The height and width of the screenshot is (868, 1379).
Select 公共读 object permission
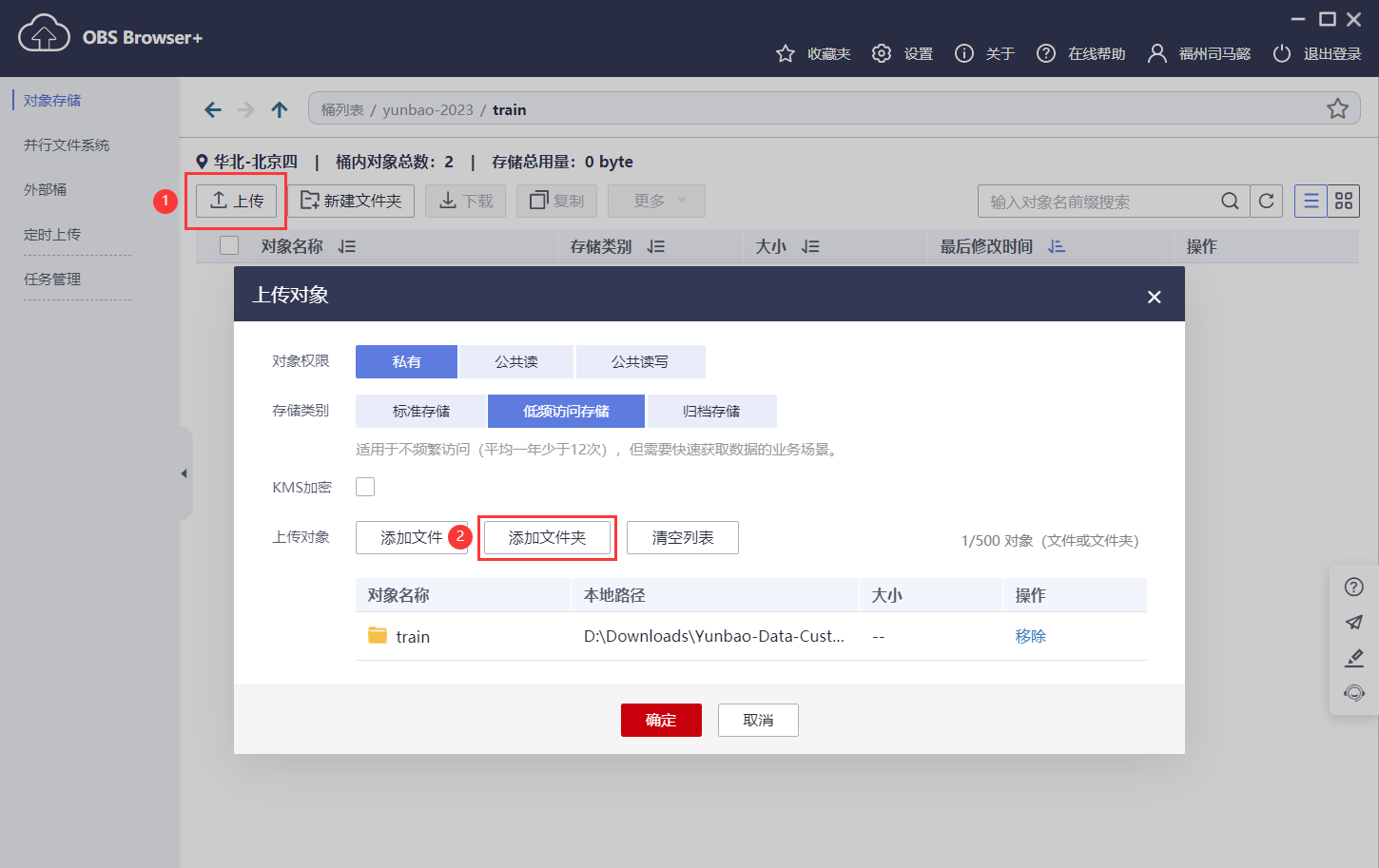[x=515, y=361]
